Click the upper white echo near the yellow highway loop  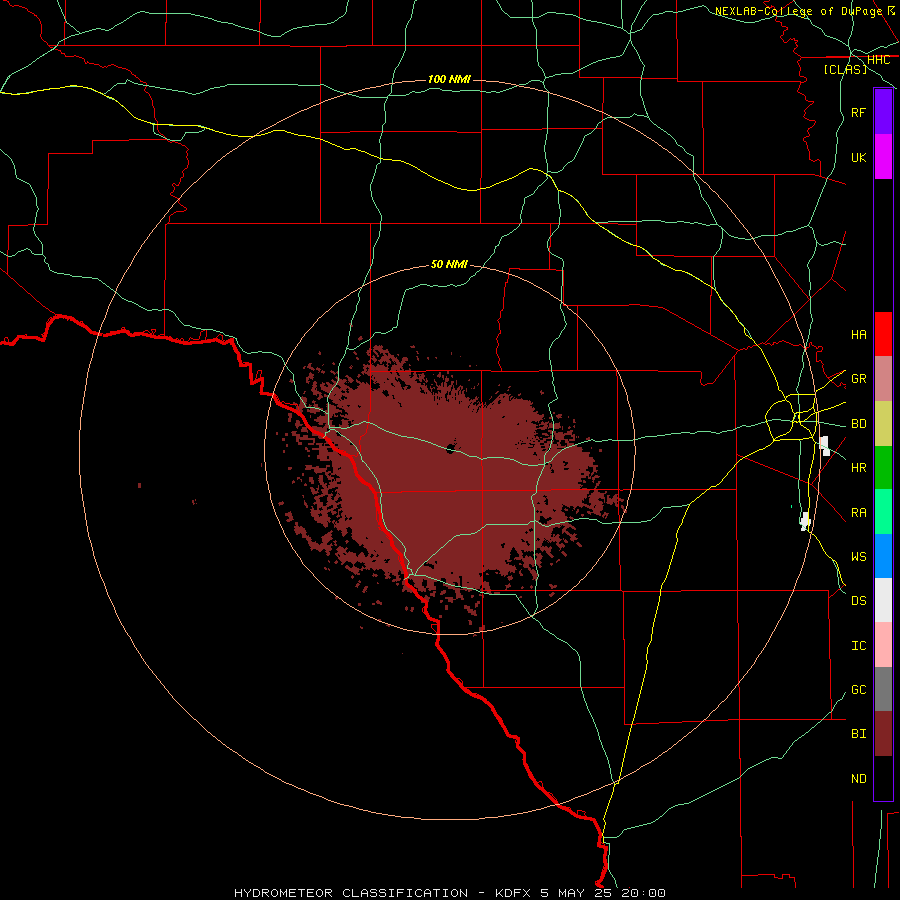[x=825, y=445]
